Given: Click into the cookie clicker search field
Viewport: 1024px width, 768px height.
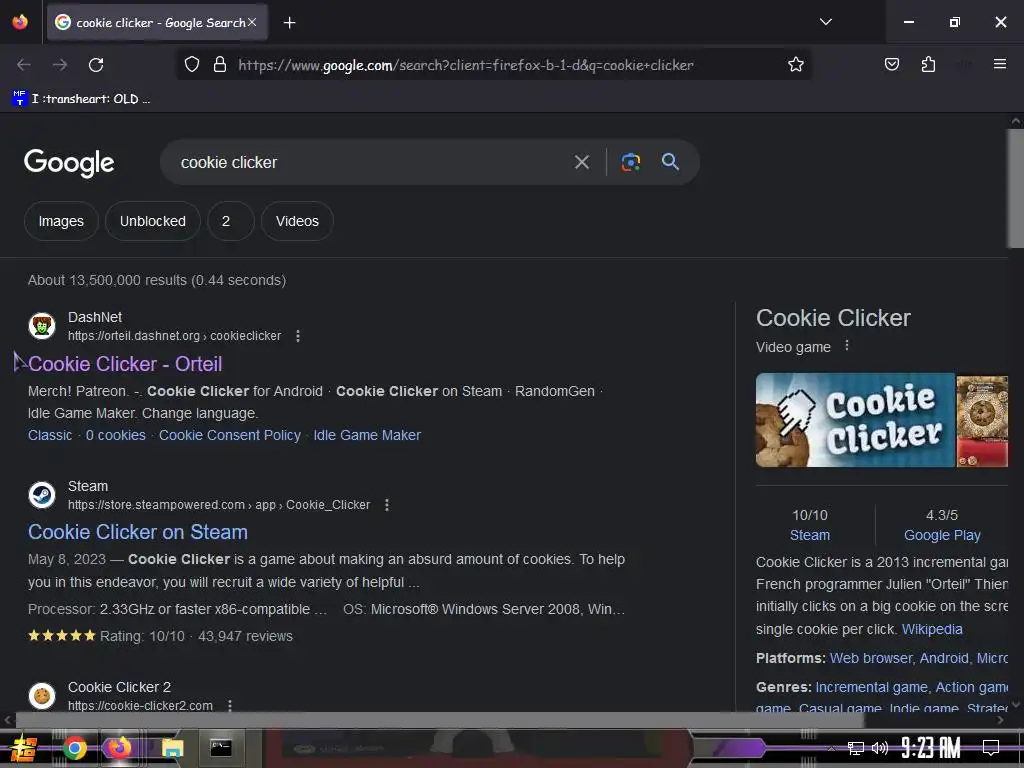Looking at the screenshot, I should coord(366,162).
